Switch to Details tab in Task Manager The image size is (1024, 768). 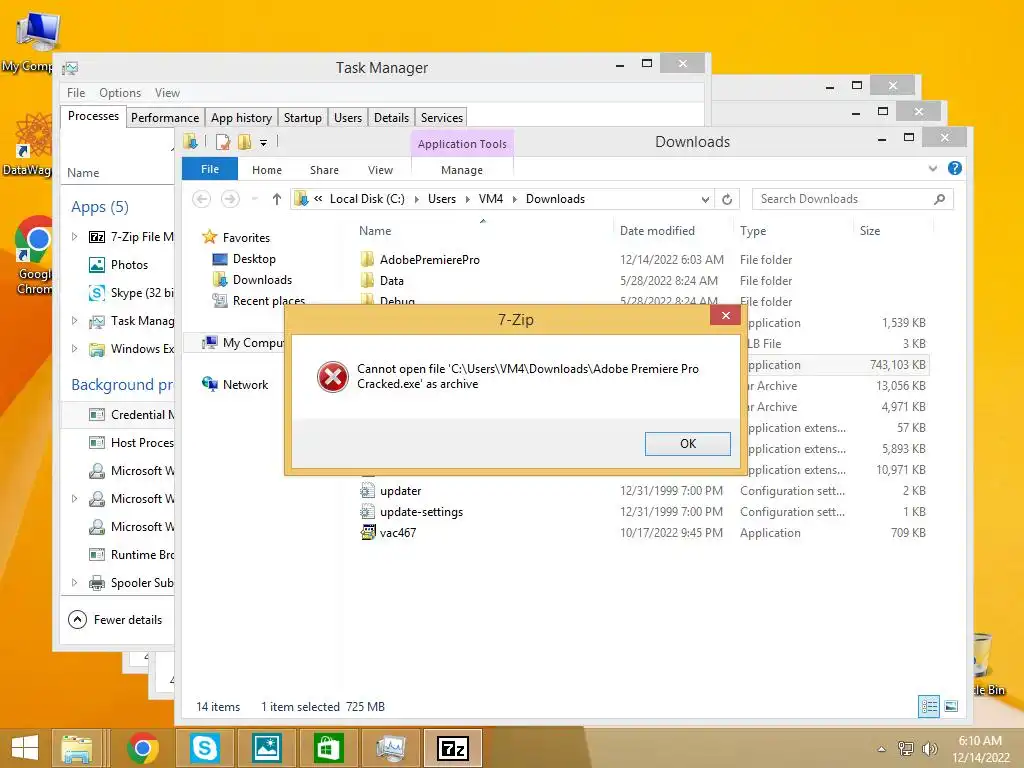pos(391,118)
